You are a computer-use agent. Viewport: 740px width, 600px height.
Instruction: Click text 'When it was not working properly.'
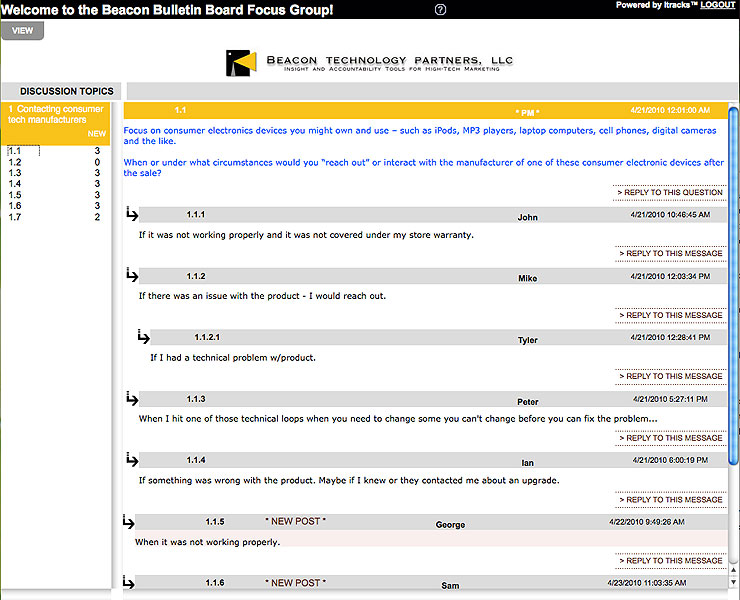[x=208, y=542]
